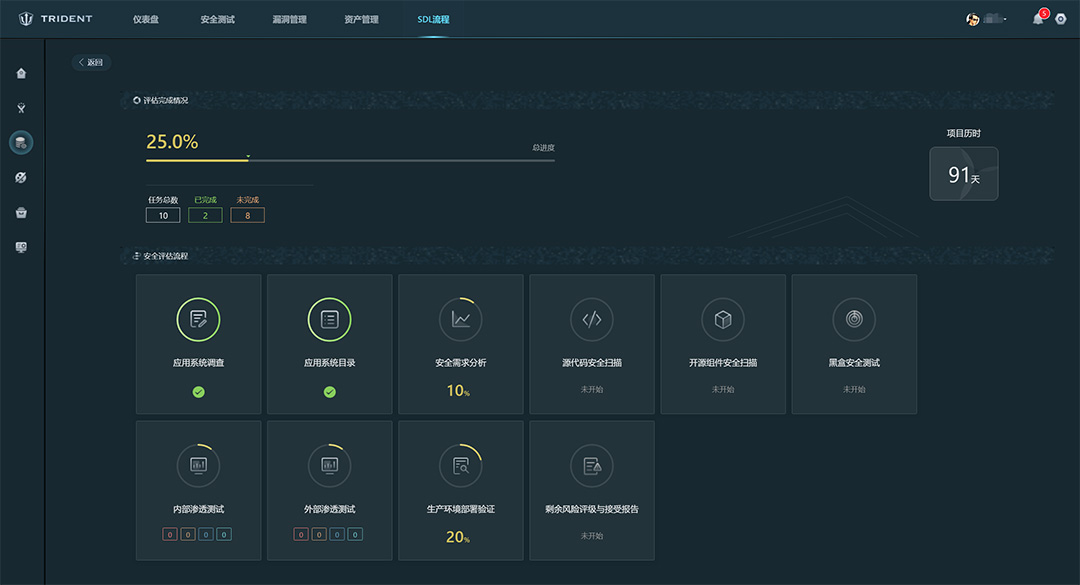Click the 黑盒安全测试 radar icon

(x=854, y=319)
